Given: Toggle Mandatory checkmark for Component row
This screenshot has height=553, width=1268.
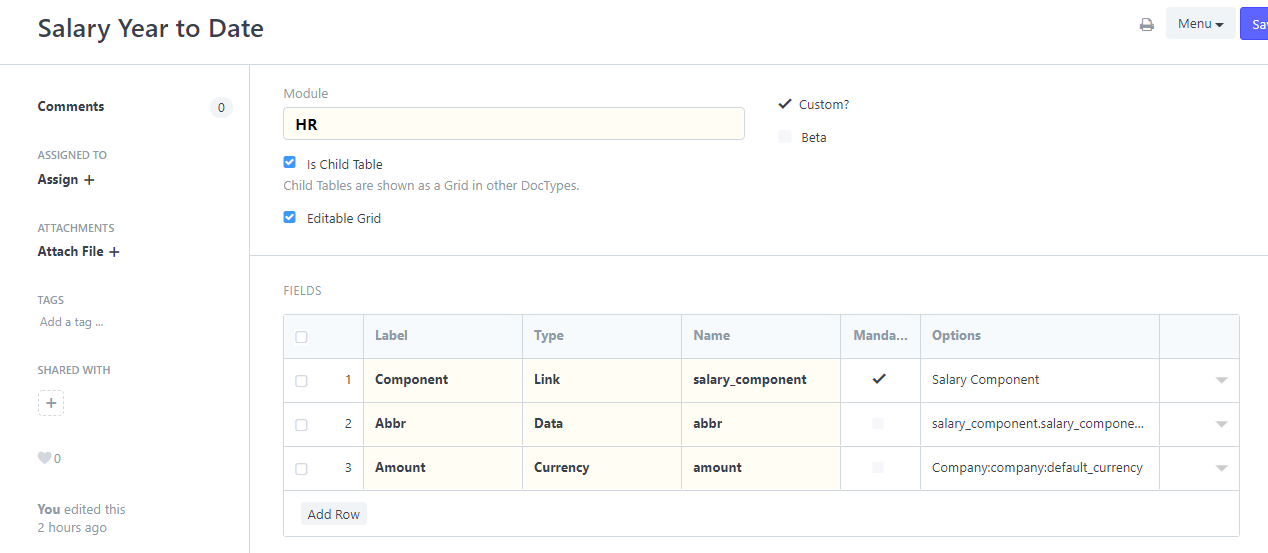Looking at the screenshot, I should tap(879, 379).
